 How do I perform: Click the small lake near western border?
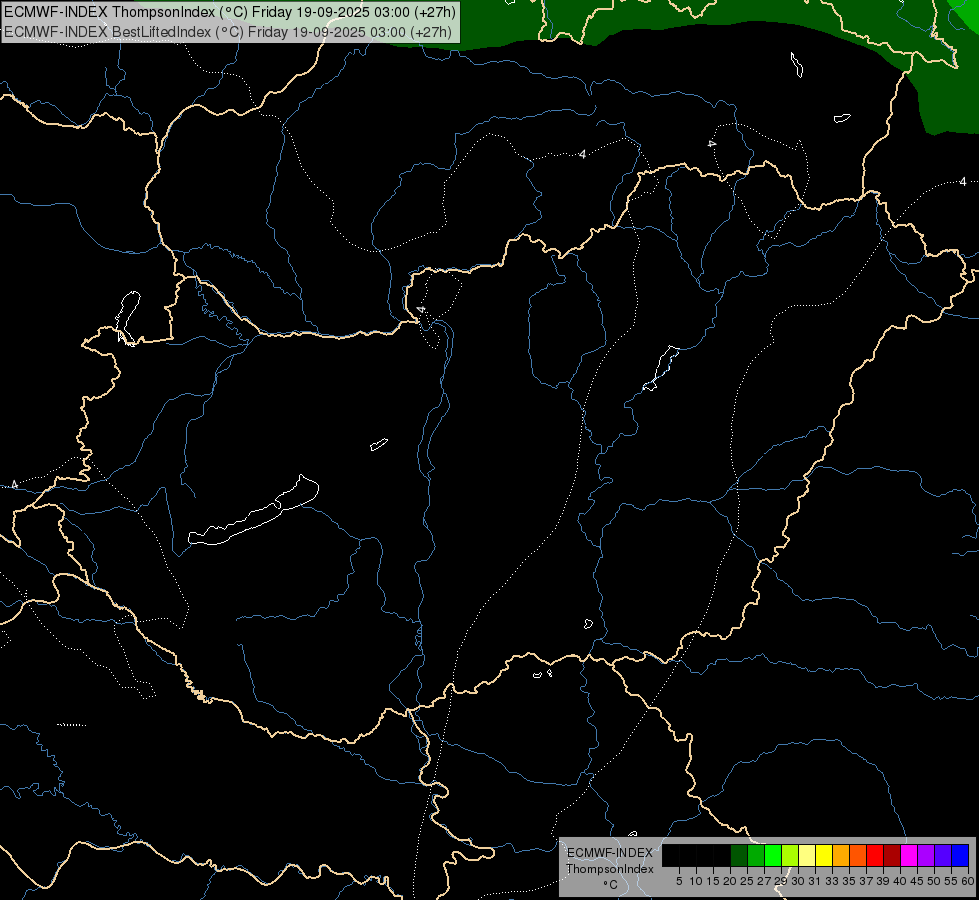(127, 315)
